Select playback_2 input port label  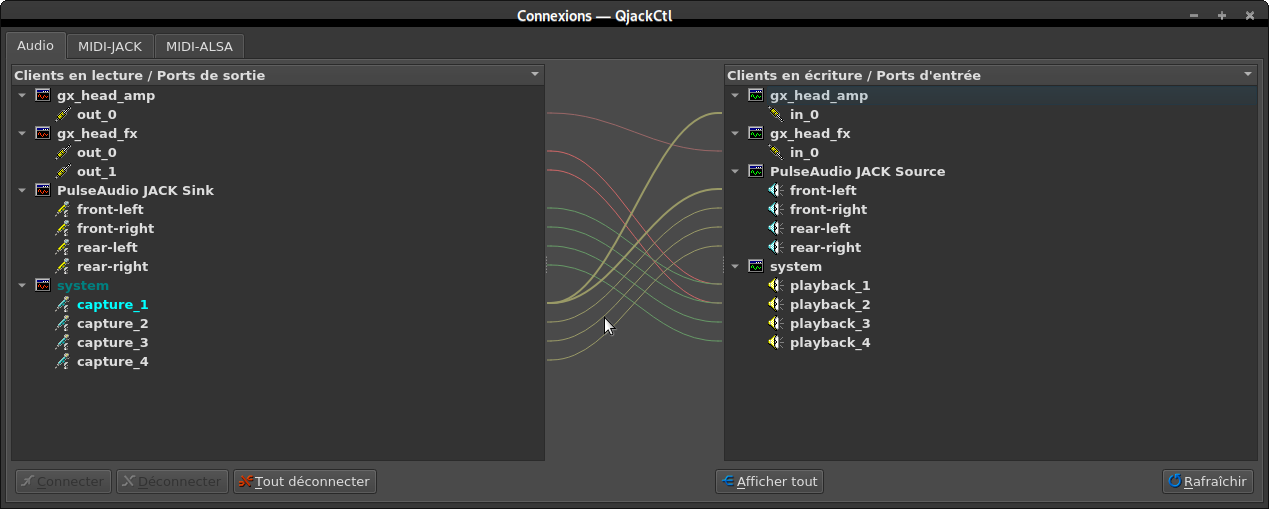[830, 305]
